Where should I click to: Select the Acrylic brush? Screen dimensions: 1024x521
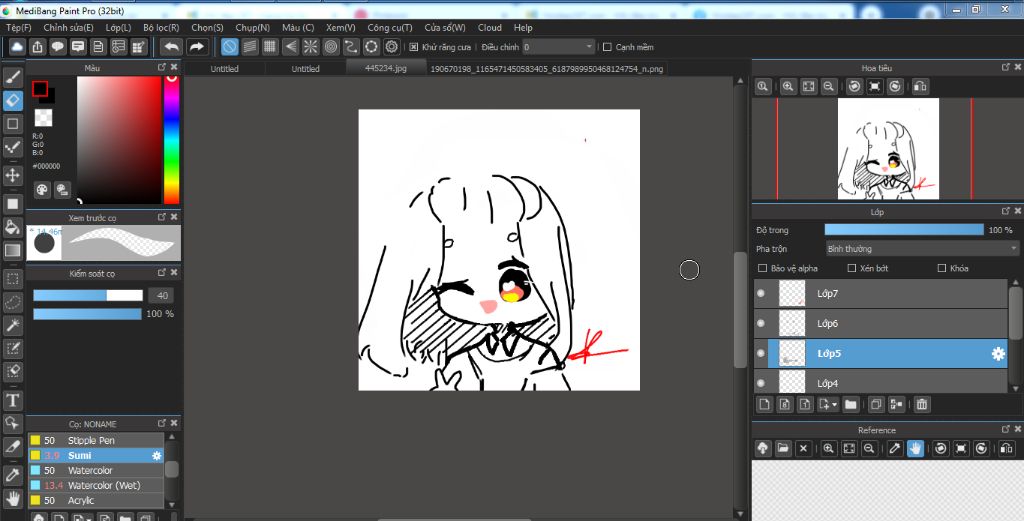click(95, 500)
